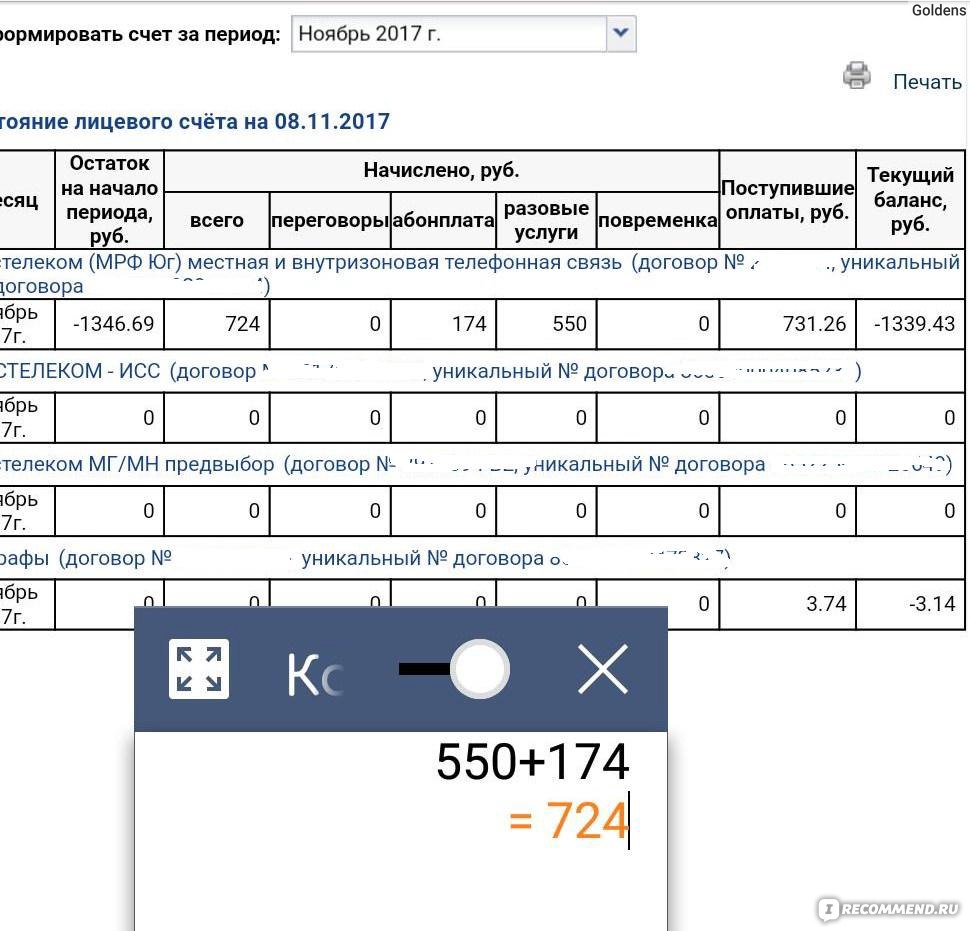The width and height of the screenshot is (970, 931).
Task: Open the 'Печать' print link
Action: [927, 82]
